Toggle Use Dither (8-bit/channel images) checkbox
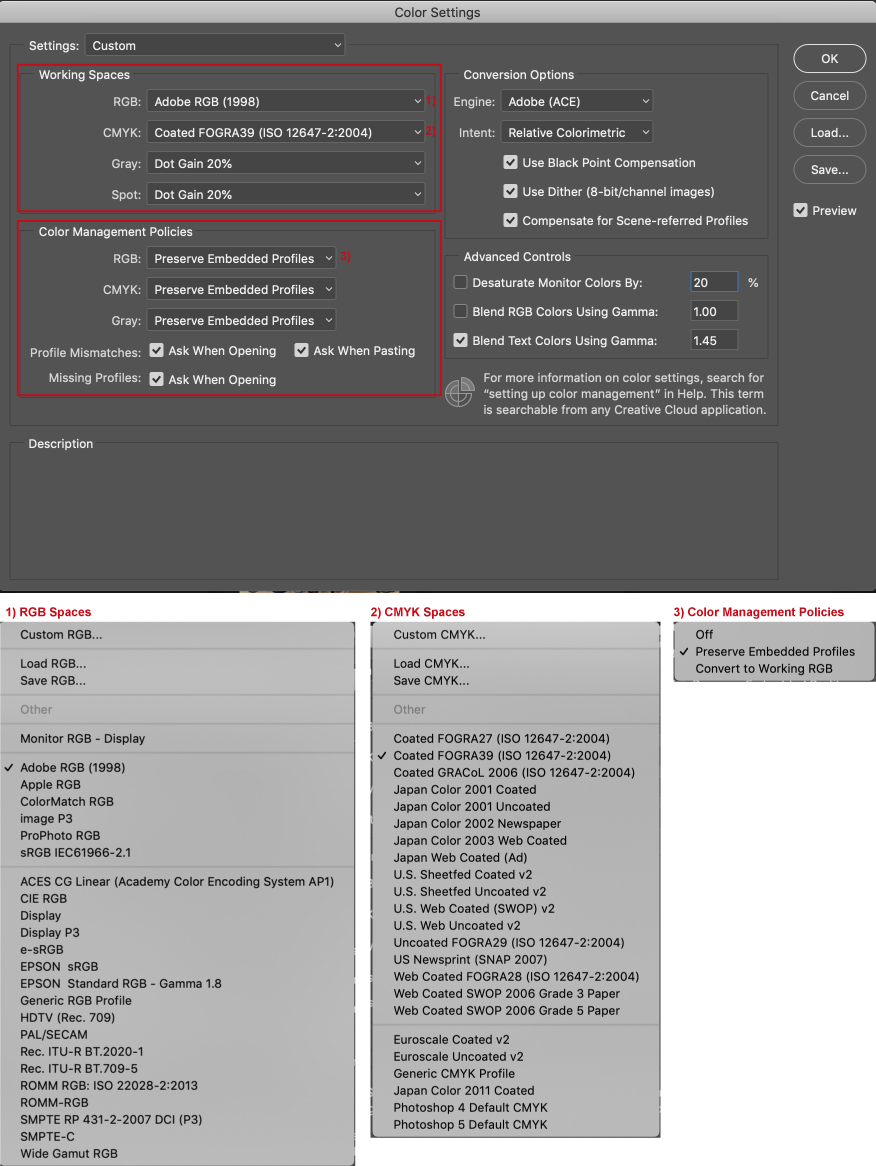This screenshot has width=876, height=1166. click(510, 191)
